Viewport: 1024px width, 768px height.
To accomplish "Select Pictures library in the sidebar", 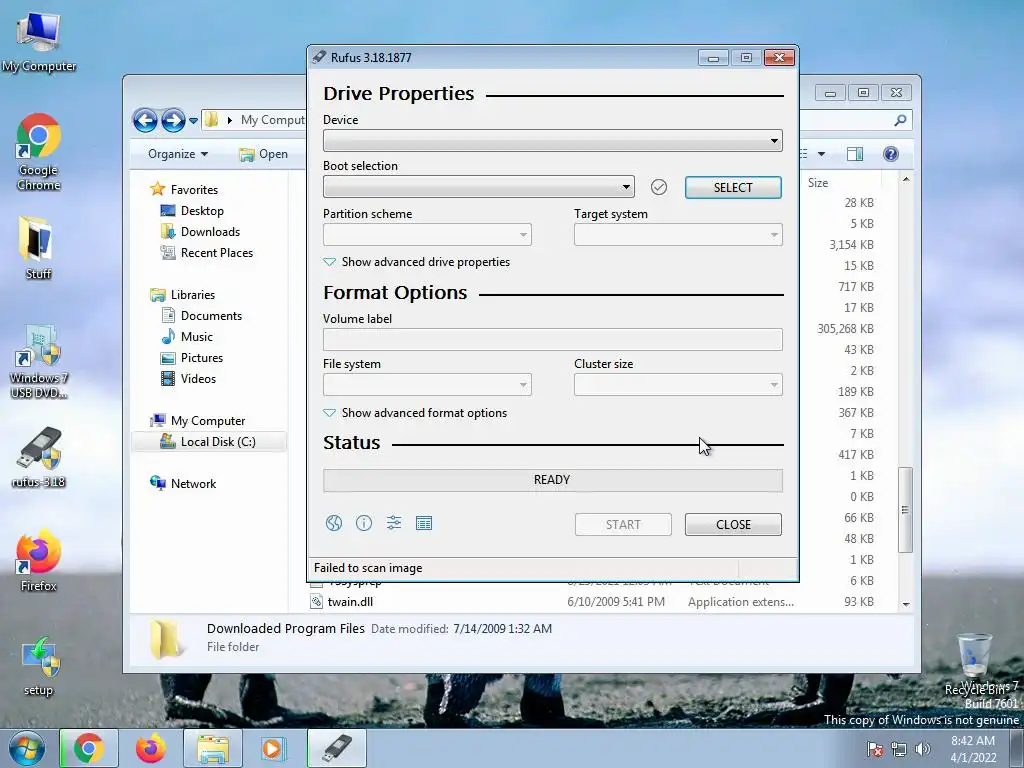I will (192, 358).
